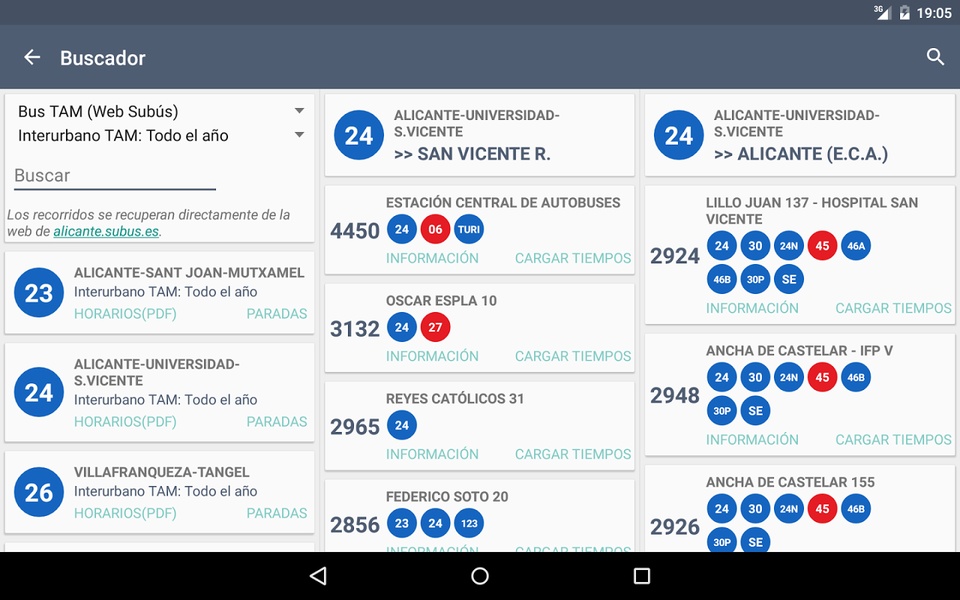Screen dimensions: 960x600
Task: Open HORARIOS(PDF) for Alicante-Sant Joan-Mutxamel
Action: 126,314
